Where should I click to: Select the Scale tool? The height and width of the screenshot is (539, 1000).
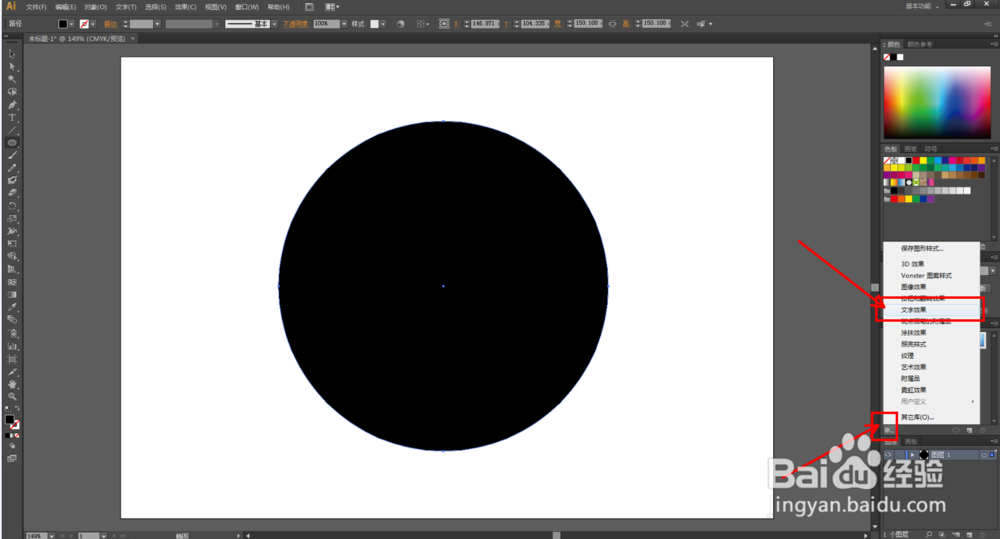coord(12,218)
